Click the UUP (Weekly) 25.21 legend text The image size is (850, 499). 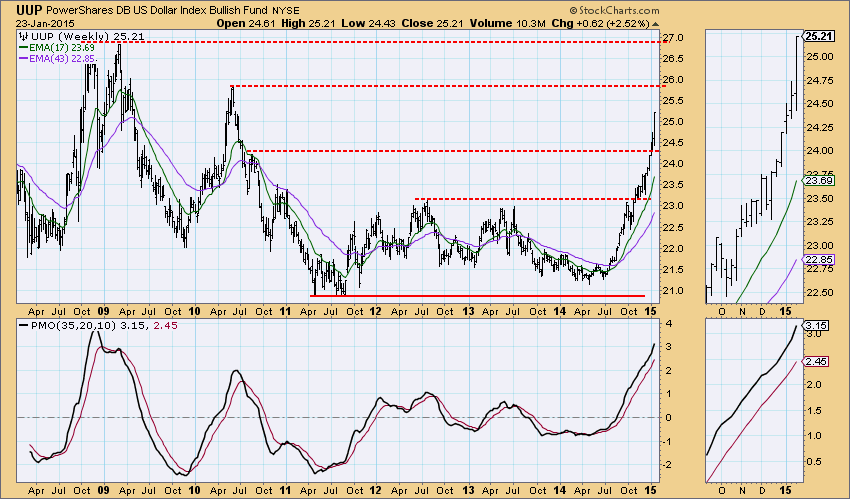[87, 37]
